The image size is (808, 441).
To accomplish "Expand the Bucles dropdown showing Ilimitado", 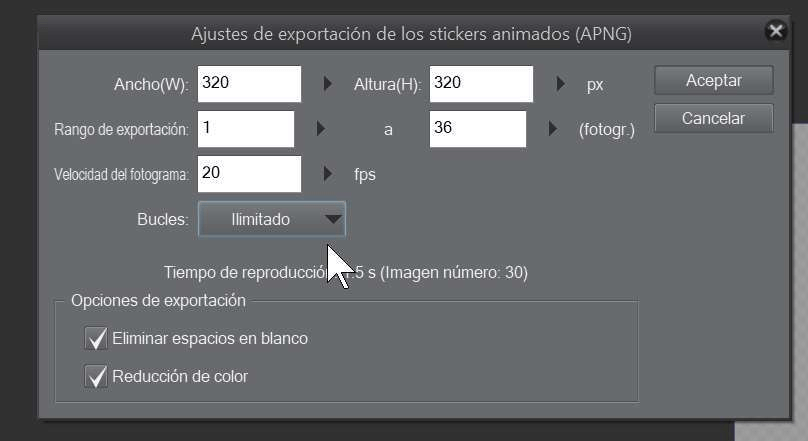I will click(x=272, y=219).
